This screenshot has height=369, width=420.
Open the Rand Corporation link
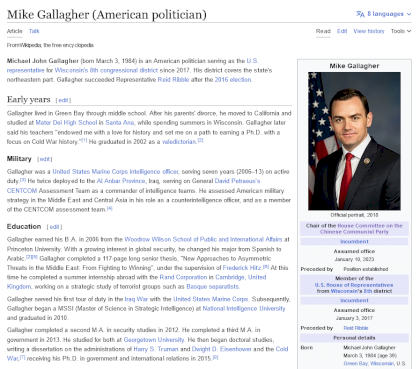pos(183,277)
